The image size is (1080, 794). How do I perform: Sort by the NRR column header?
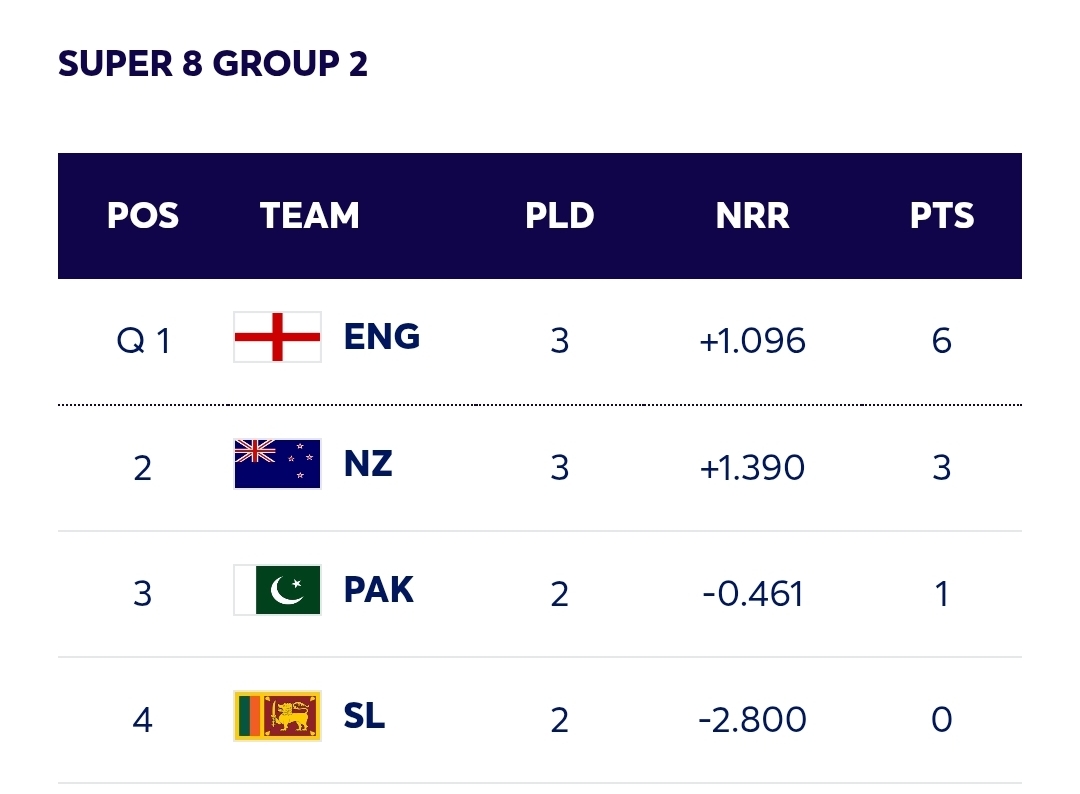(752, 216)
